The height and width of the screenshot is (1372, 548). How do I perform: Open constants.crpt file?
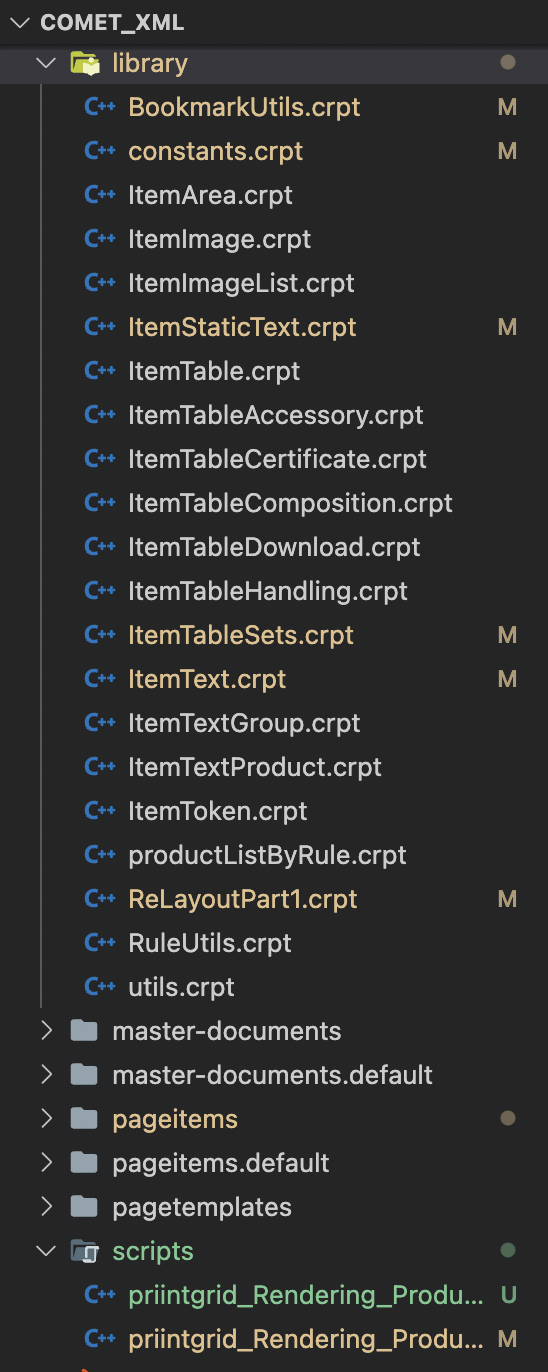pyautogui.click(x=216, y=151)
